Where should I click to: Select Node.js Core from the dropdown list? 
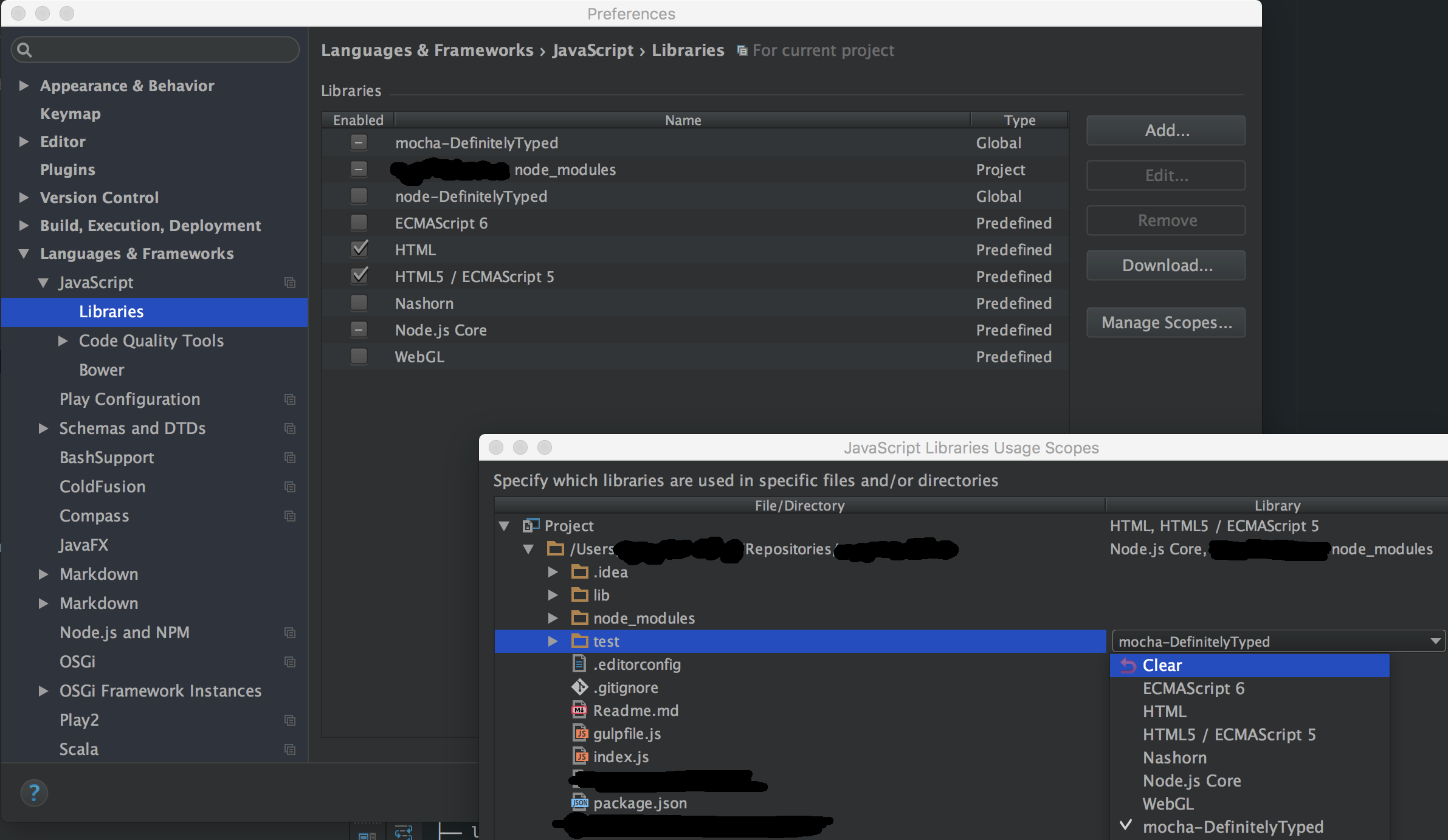[x=1191, y=781]
